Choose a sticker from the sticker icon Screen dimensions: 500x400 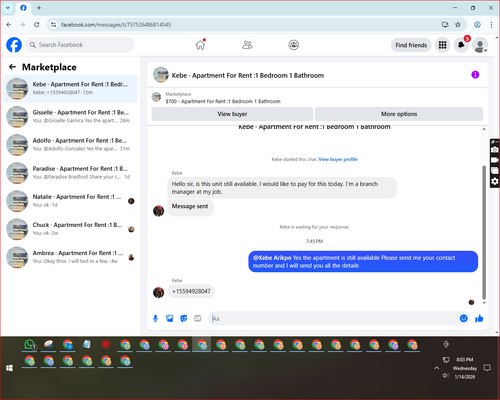point(184,319)
